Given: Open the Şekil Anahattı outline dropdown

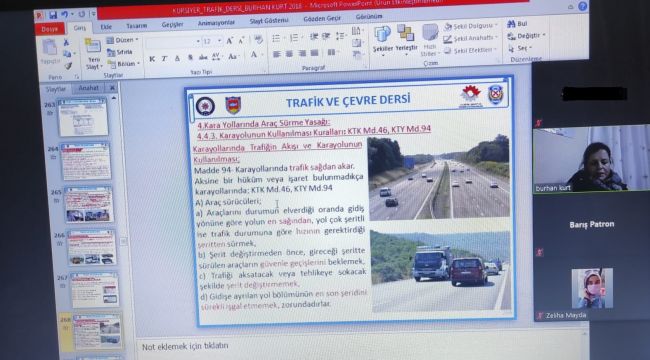Looking at the screenshot, I should coord(470,38).
